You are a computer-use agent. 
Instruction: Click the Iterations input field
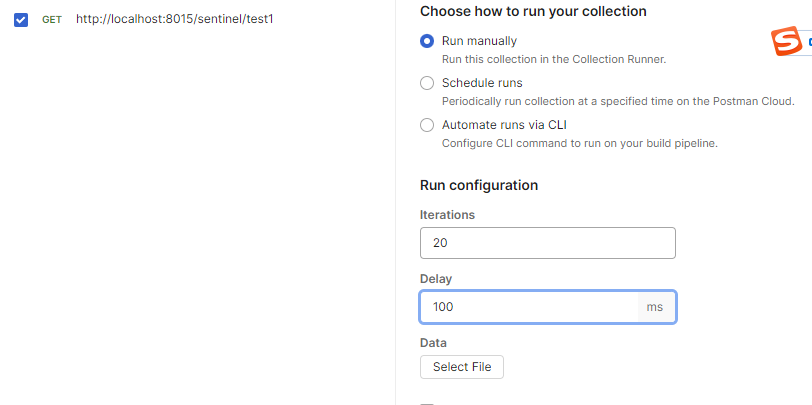click(x=547, y=243)
